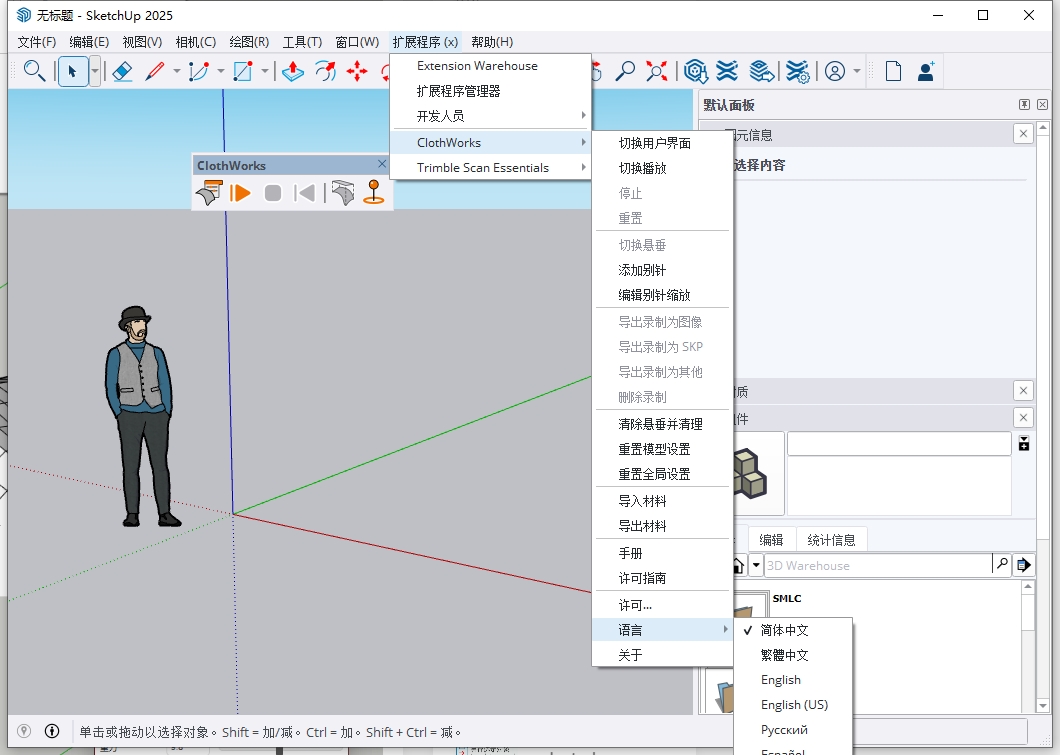Switch to the 编辑 tab in components
Image resolution: width=1060 pixels, height=755 pixels.
coord(771,540)
